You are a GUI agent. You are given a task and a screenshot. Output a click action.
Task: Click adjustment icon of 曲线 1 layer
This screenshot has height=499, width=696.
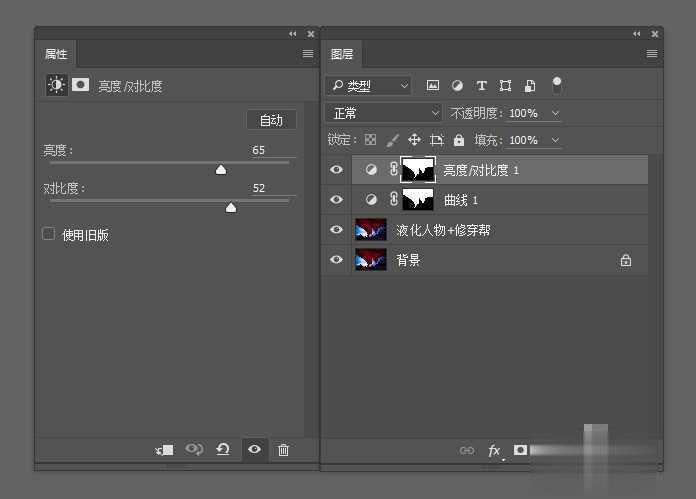(x=371, y=200)
